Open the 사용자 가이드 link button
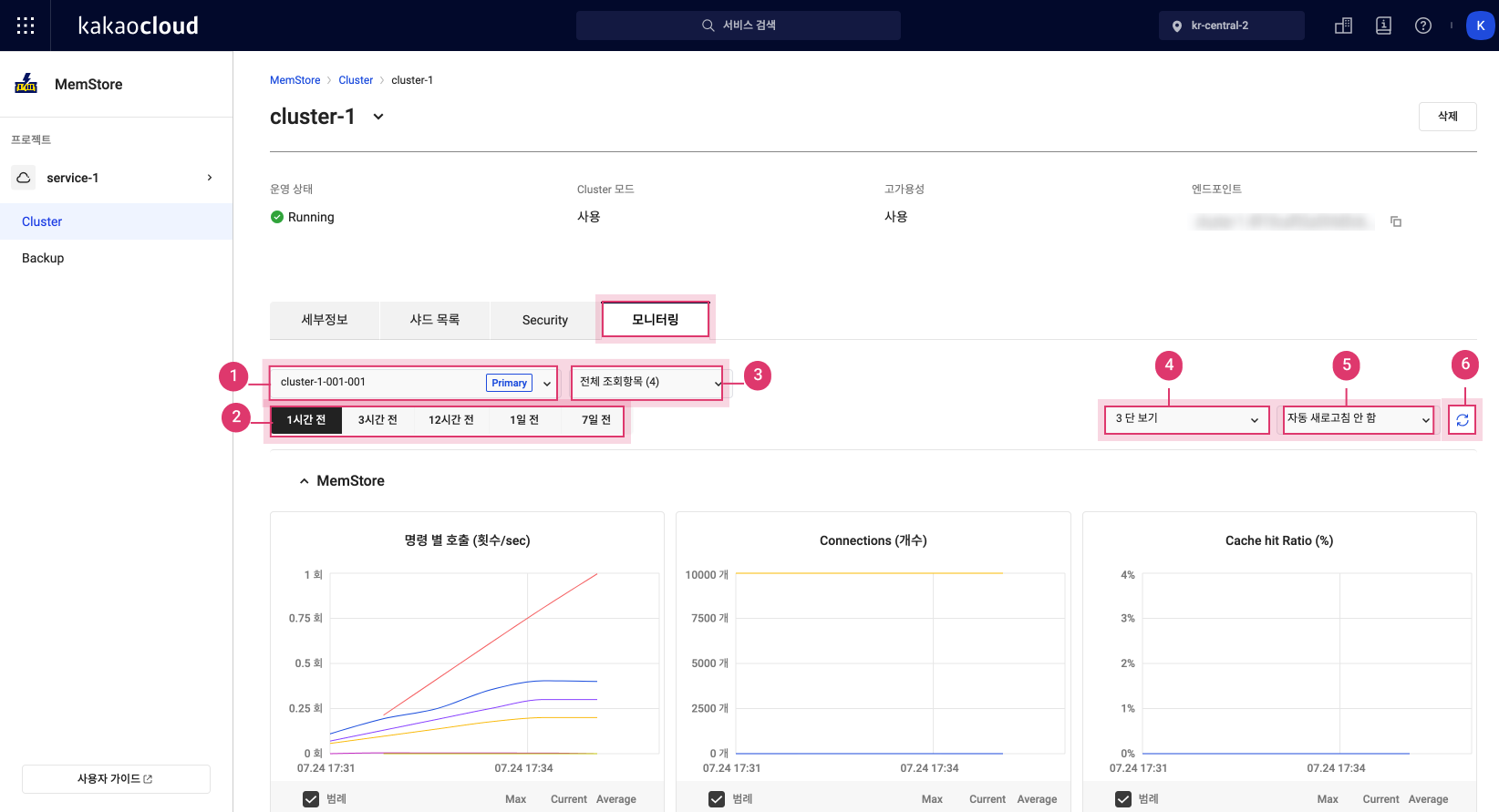This screenshot has height=812, width=1499. [116, 779]
